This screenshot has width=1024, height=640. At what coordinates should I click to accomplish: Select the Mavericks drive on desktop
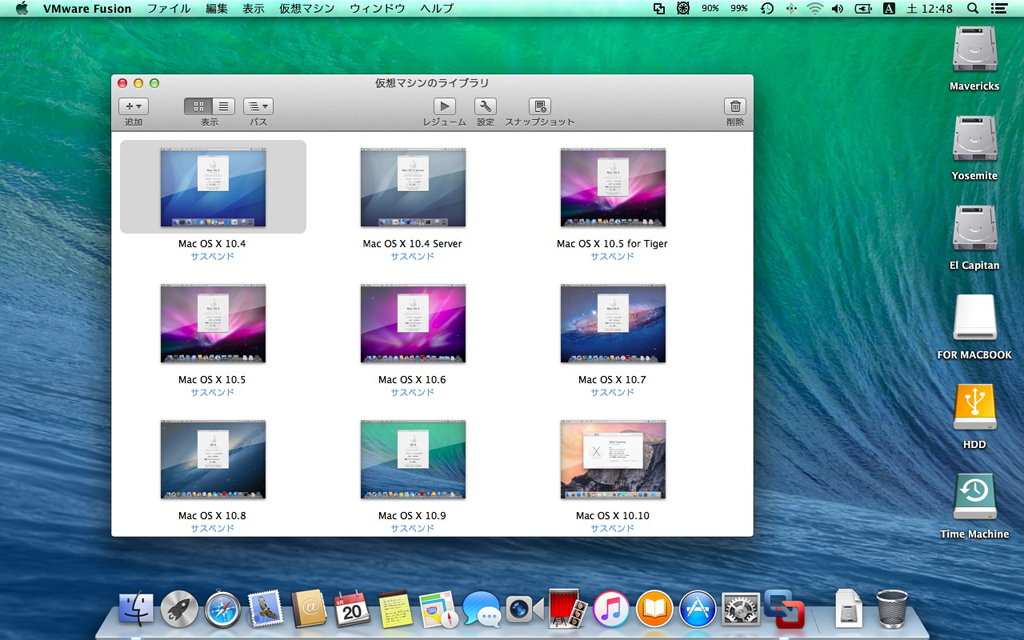click(x=974, y=50)
